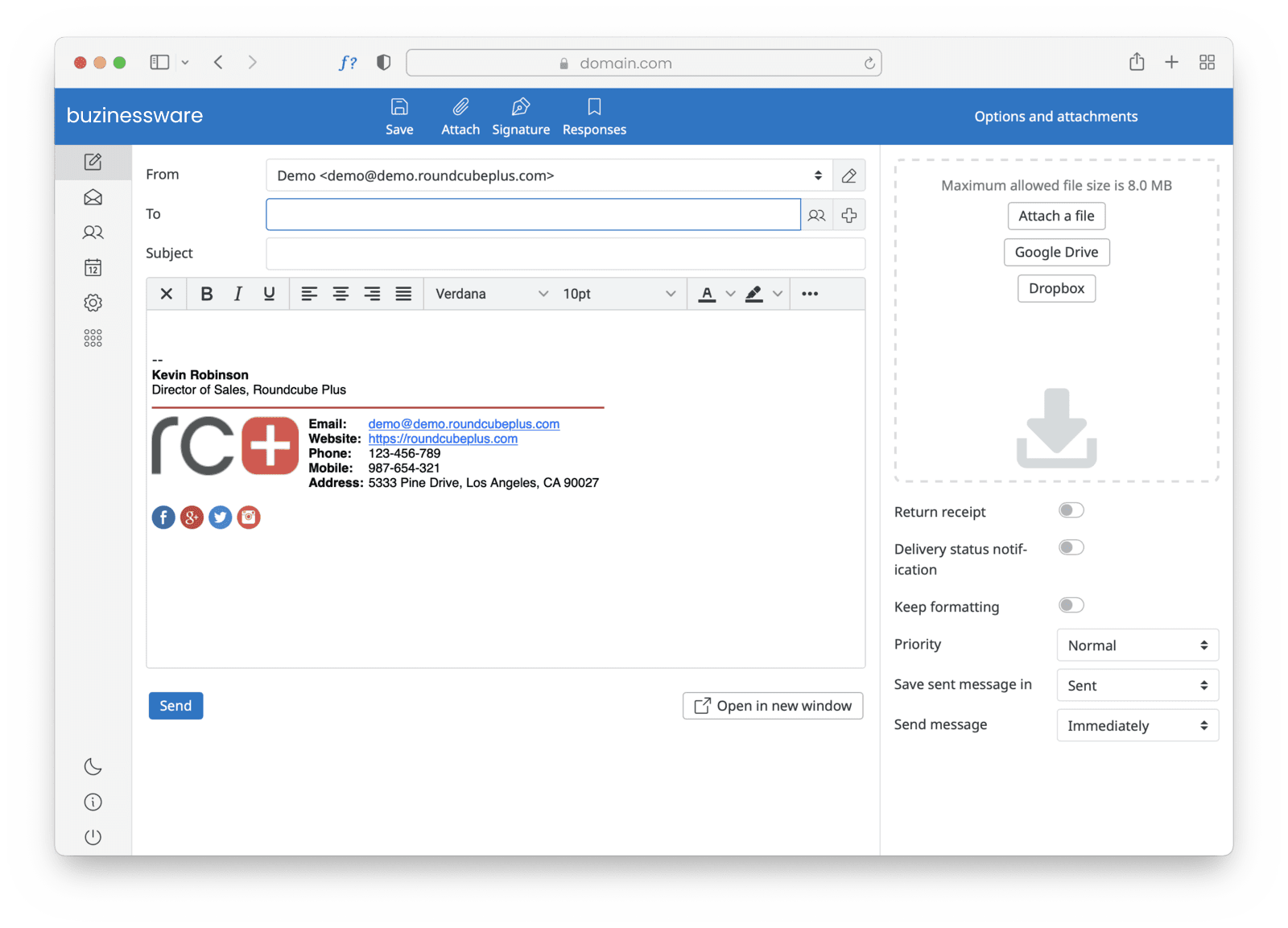
Task: Turn on Delivery status notification
Action: pos(1071,546)
